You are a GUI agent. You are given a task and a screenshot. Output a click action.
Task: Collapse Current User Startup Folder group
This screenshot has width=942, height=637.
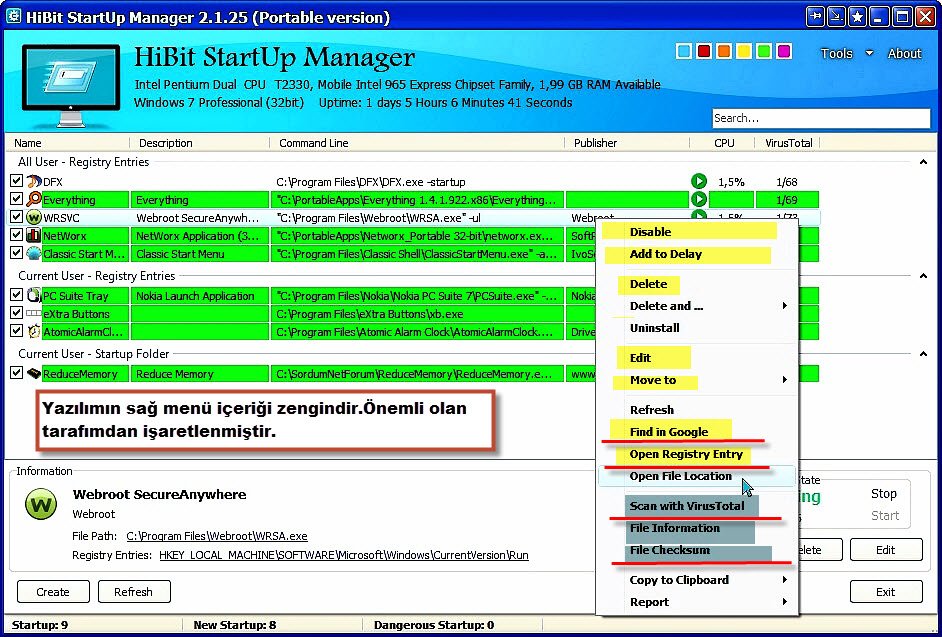(923, 354)
